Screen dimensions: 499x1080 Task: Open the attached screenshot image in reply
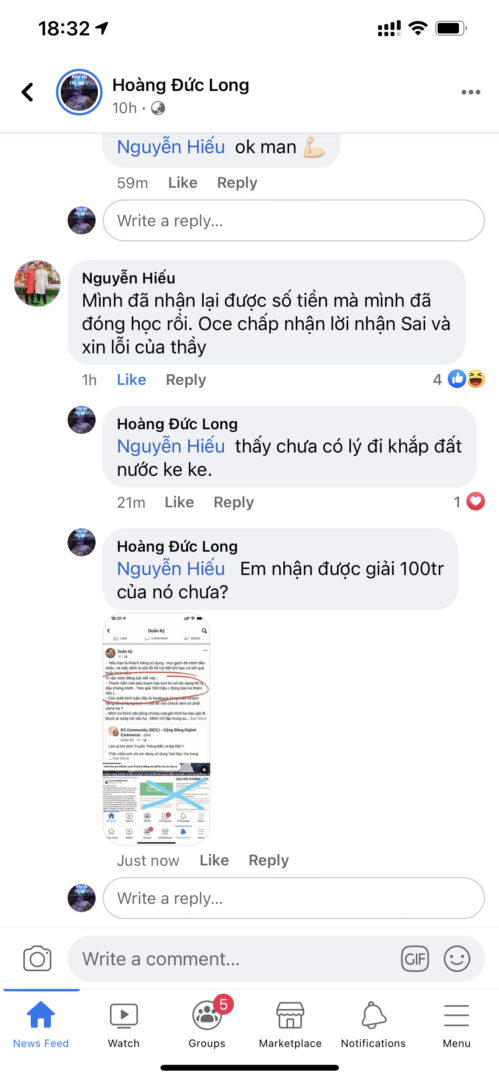[157, 729]
